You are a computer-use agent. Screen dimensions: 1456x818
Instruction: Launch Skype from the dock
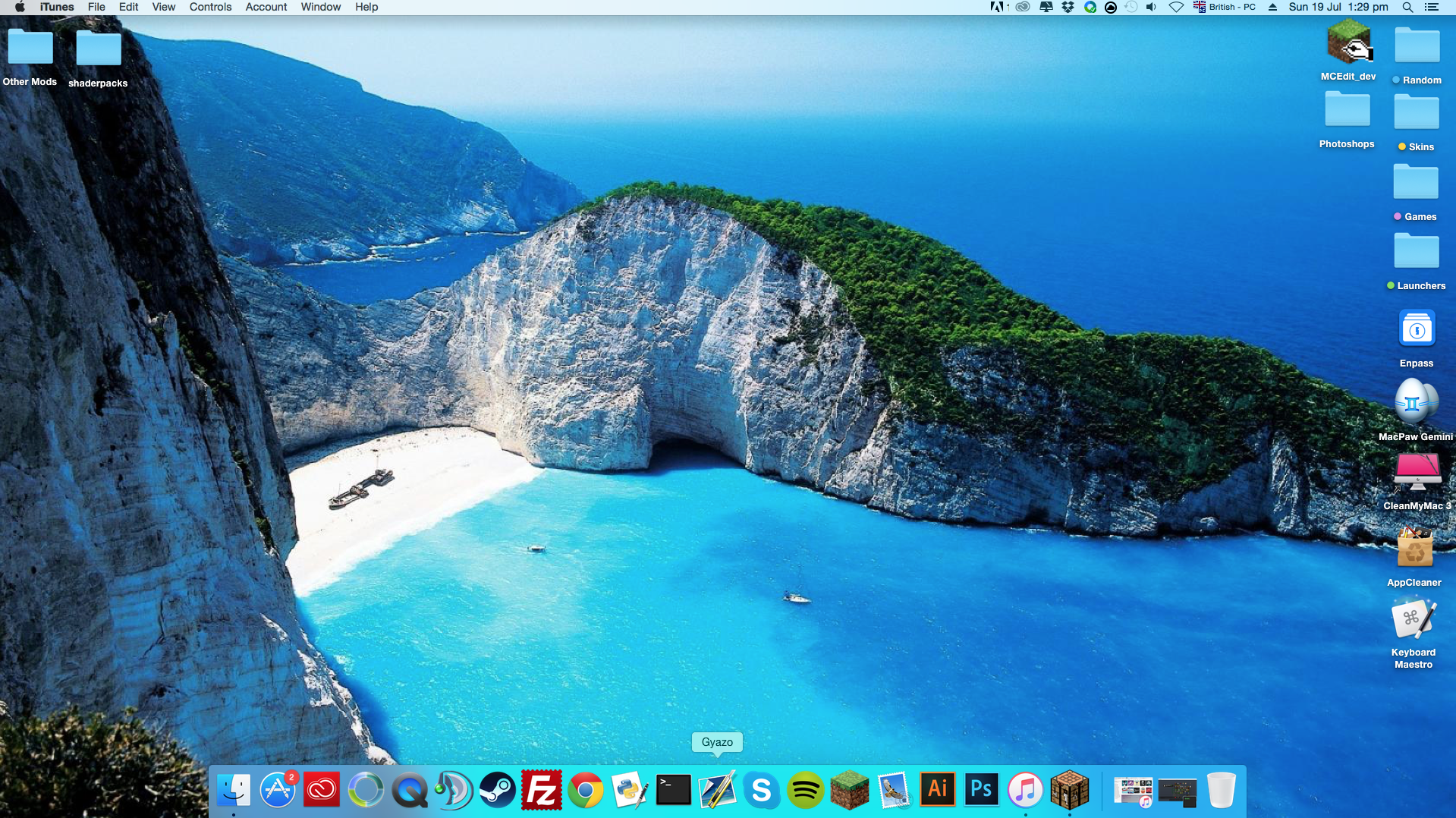click(x=761, y=790)
